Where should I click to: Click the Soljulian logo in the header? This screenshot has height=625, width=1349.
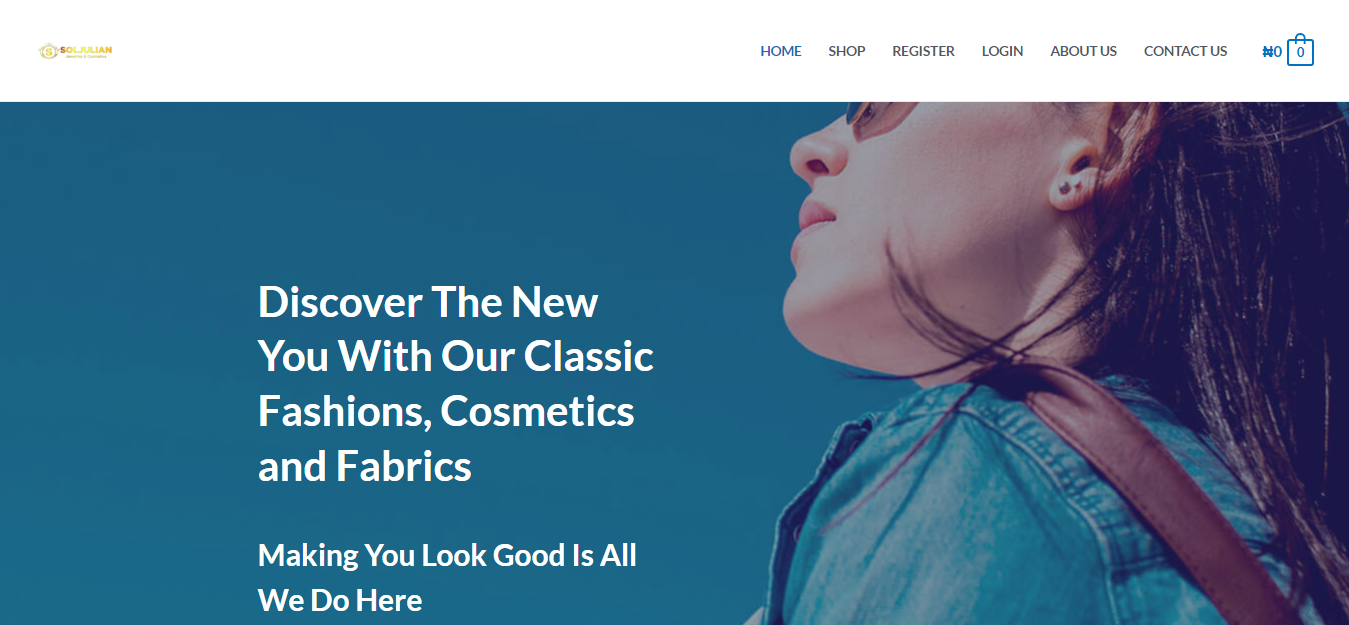[x=76, y=51]
